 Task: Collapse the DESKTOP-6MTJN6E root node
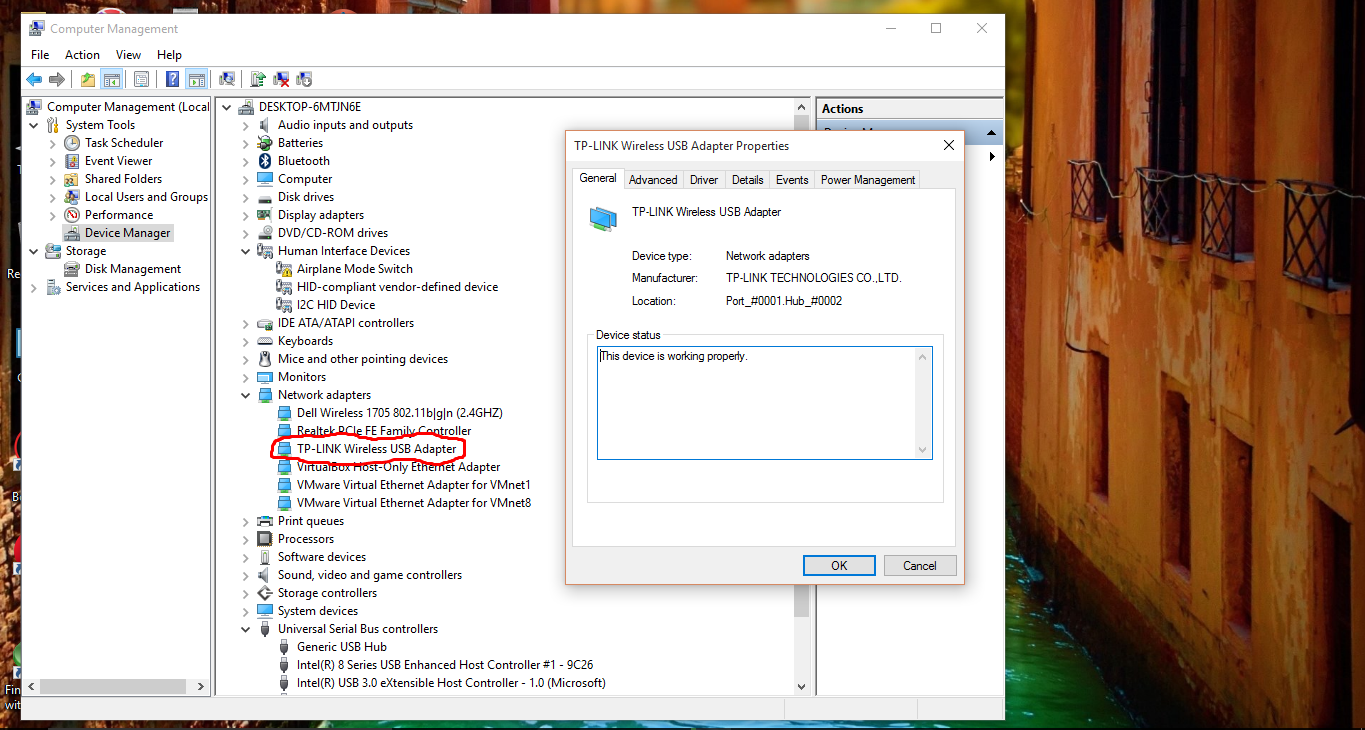(x=227, y=107)
